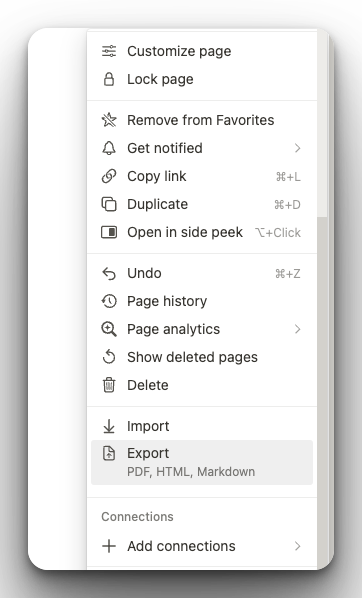Click the chain link Copy link icon
The height and width of the screenshot is (598, 362).
(x=109, y=176)
